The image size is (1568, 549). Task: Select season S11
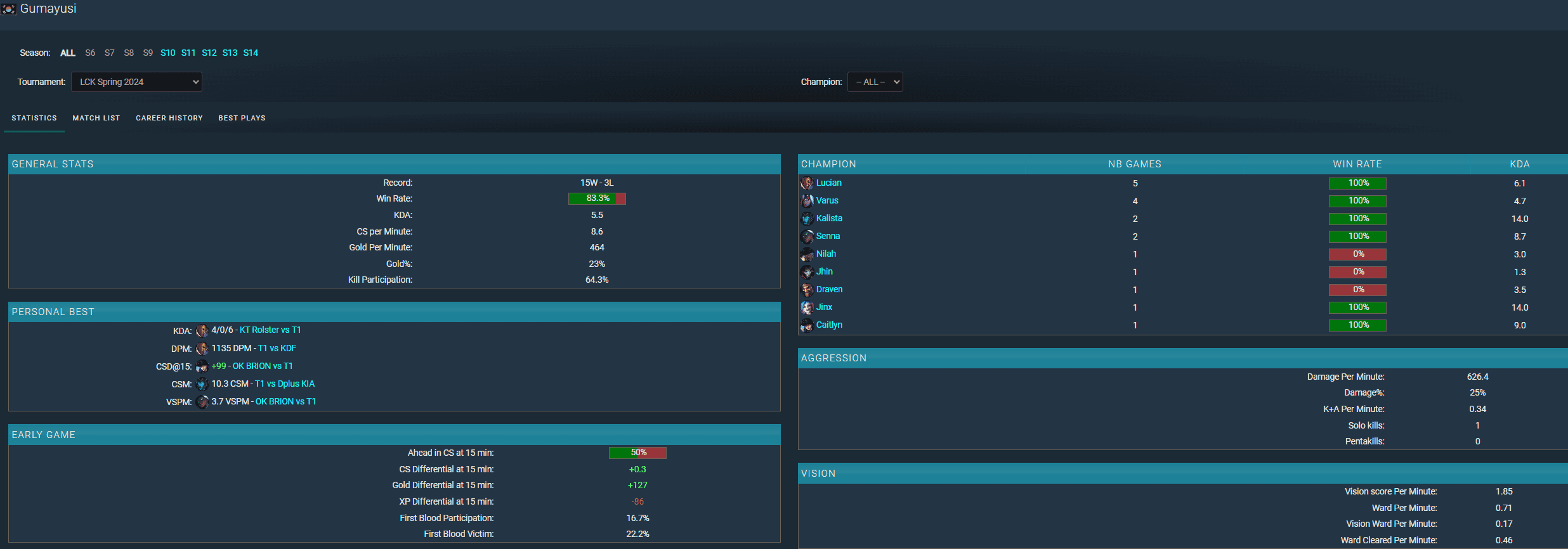[188, 53]
